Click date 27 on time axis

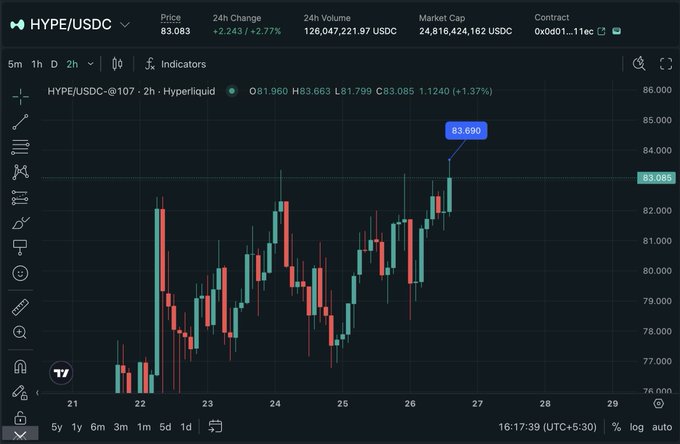tap(477, 404)
